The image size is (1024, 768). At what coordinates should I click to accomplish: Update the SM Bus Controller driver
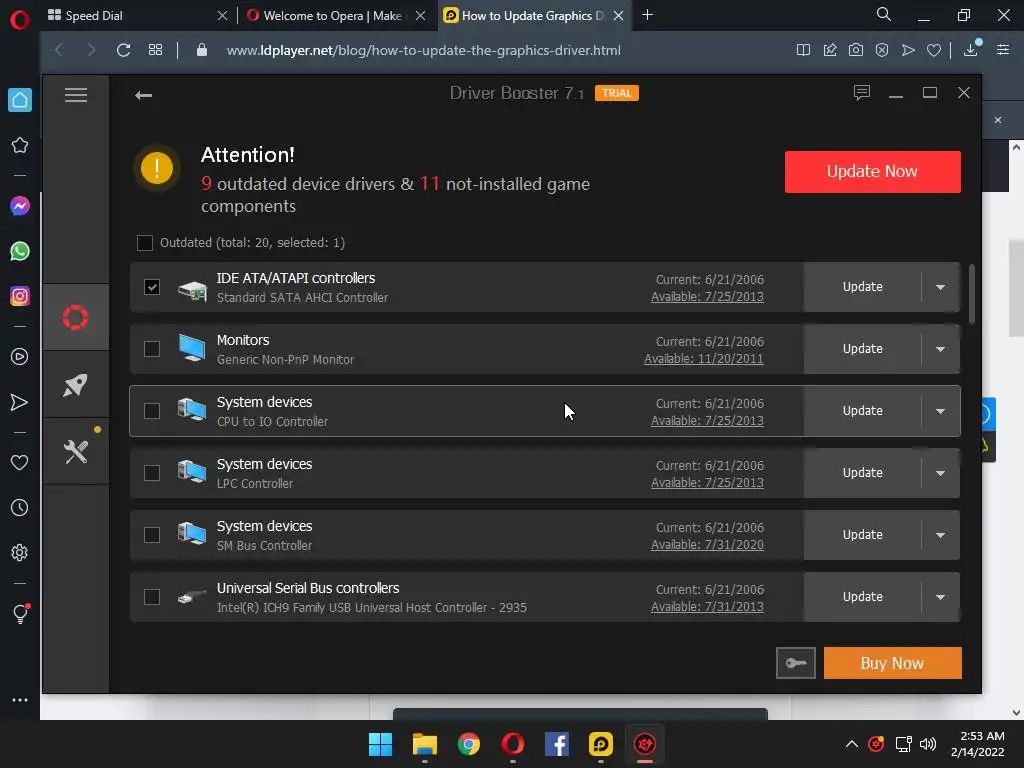click(863, 535)
